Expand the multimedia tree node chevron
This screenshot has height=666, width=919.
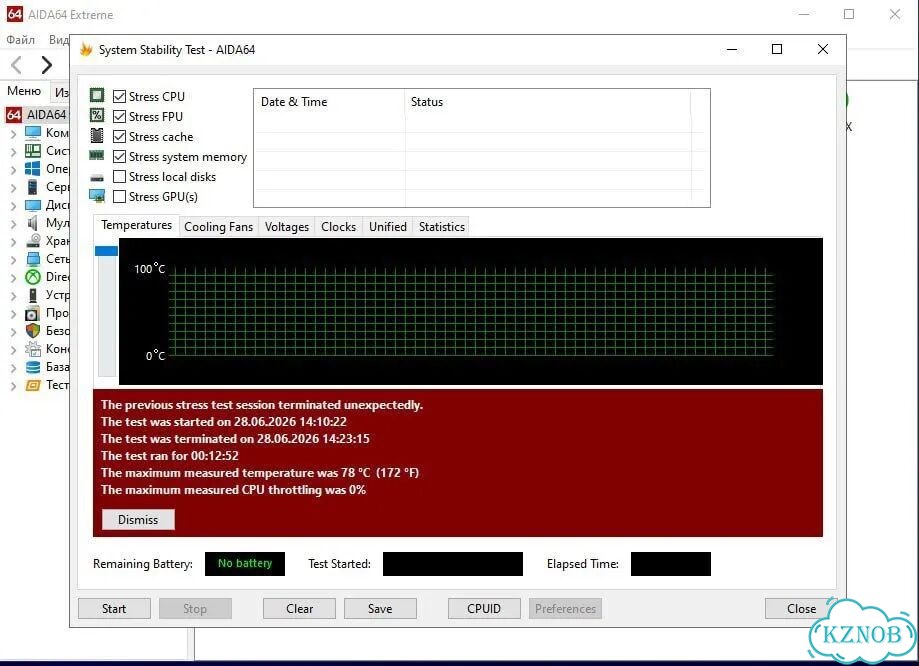(13, 224)
